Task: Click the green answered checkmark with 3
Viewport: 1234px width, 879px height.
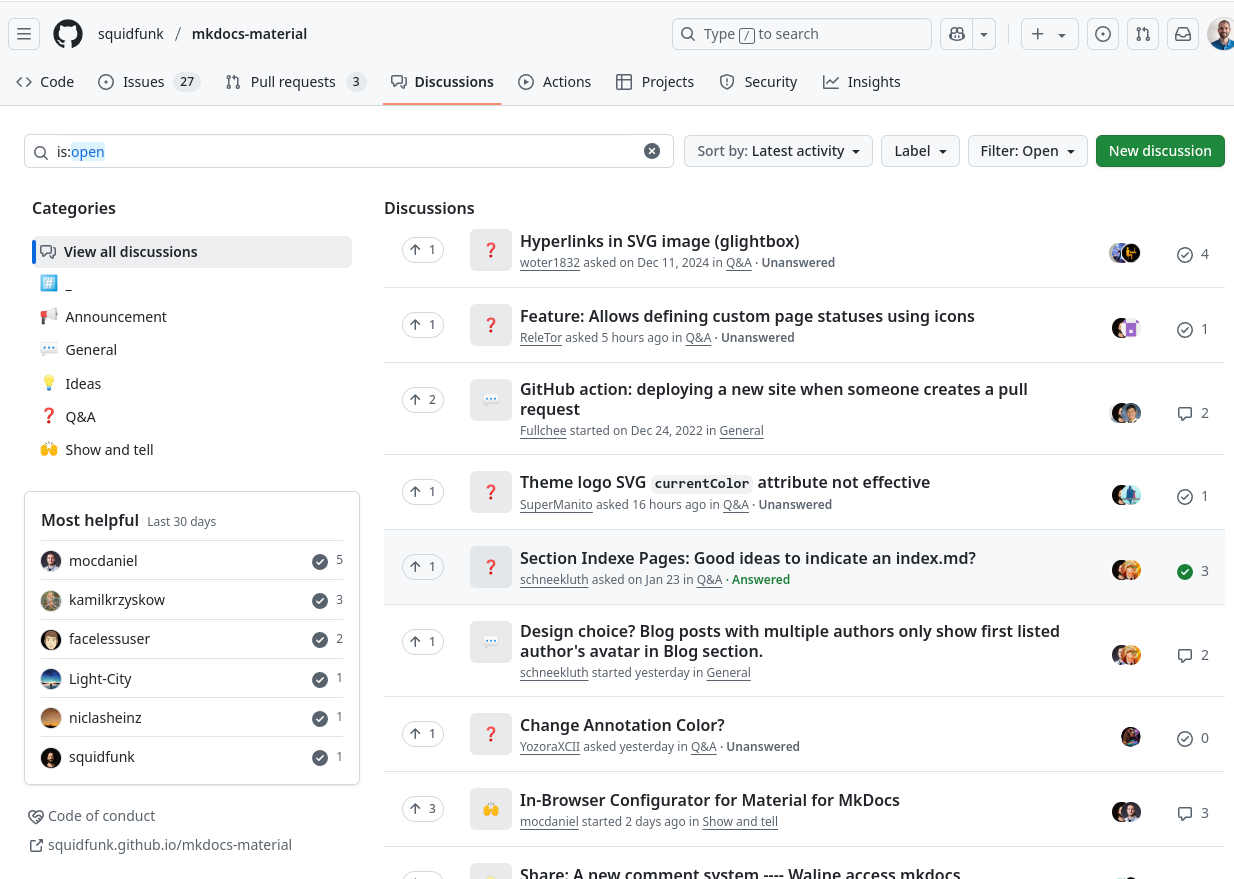Action: coord(1193,571)
